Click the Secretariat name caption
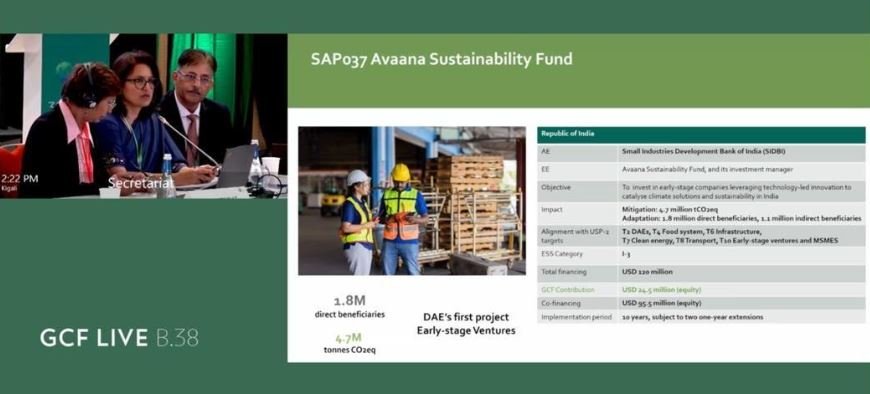 tap(141, 182)
